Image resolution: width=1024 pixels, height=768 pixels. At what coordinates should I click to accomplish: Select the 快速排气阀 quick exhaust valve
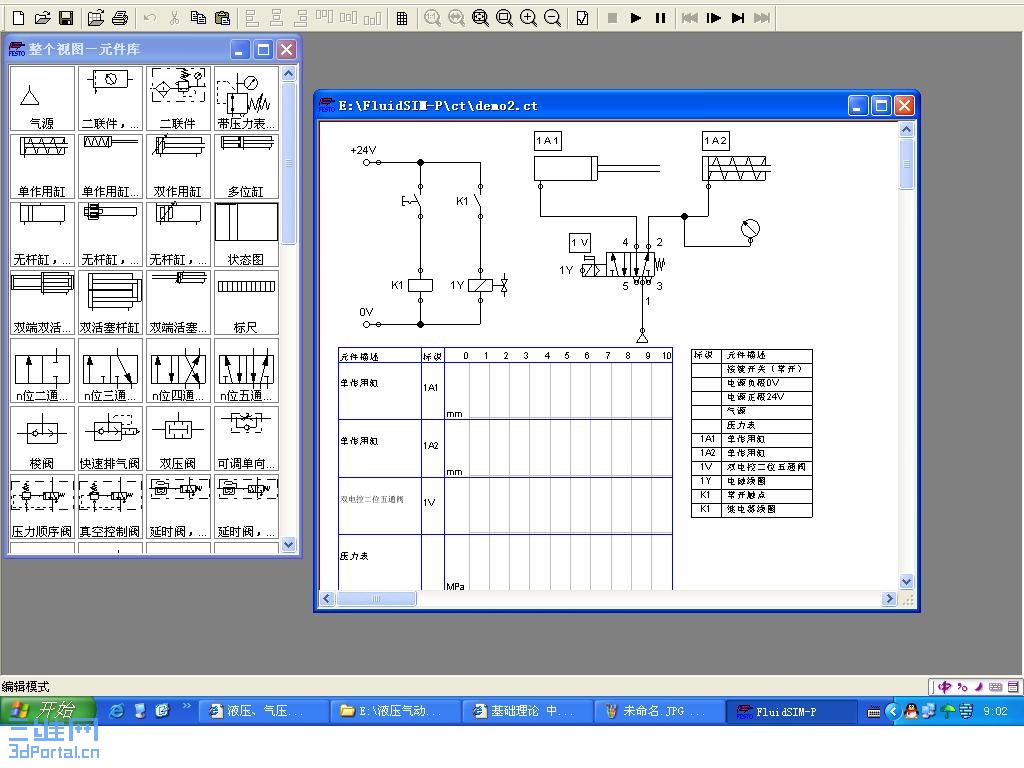pos(110,438)
